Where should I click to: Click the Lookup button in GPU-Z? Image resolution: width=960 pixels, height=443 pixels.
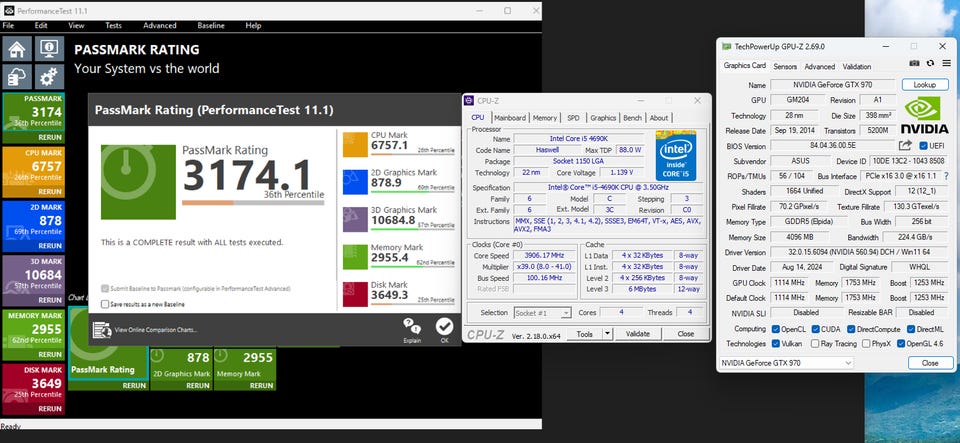coord(925,84)
